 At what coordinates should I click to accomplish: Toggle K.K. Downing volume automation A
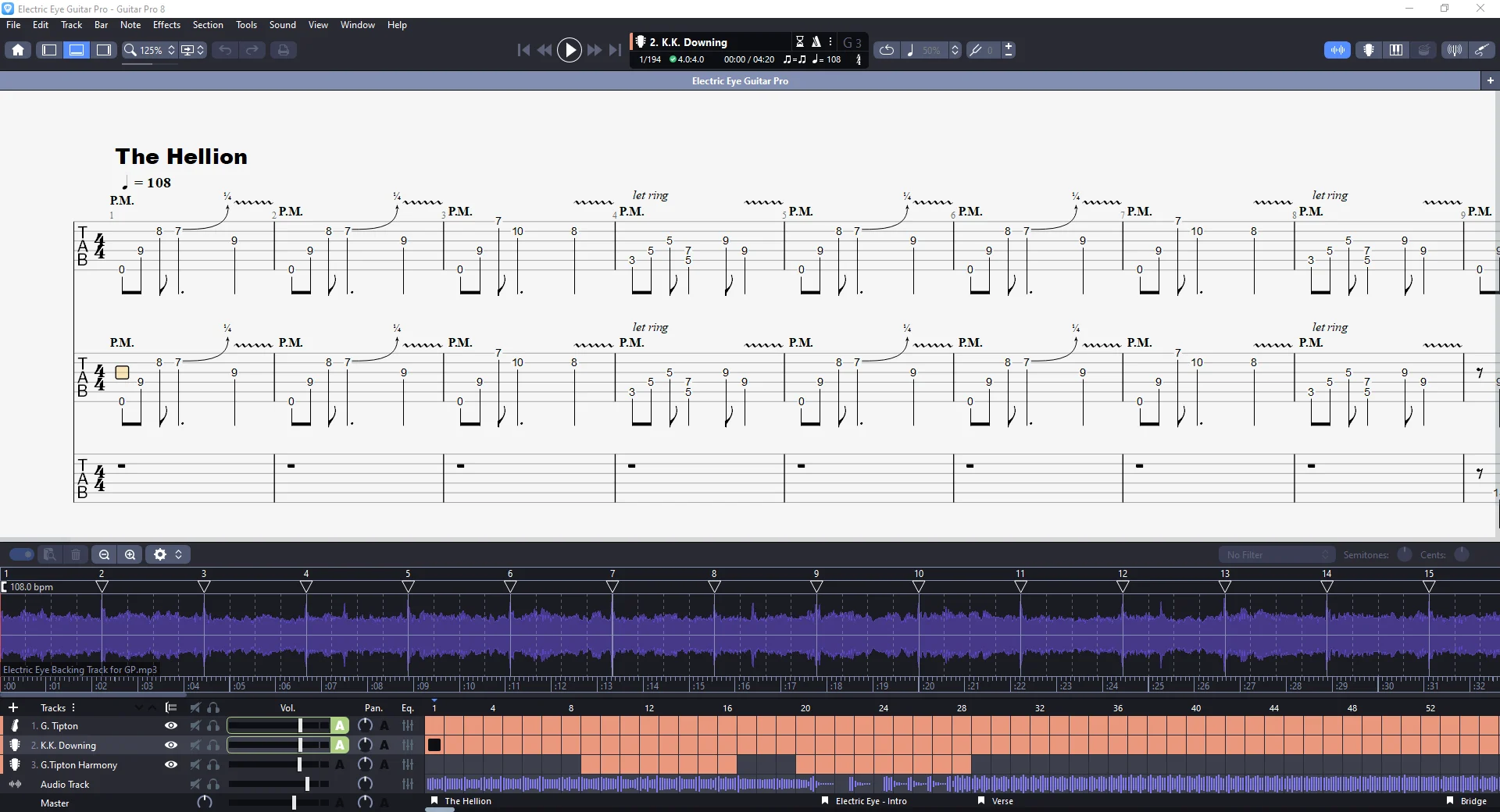point(340,745)
